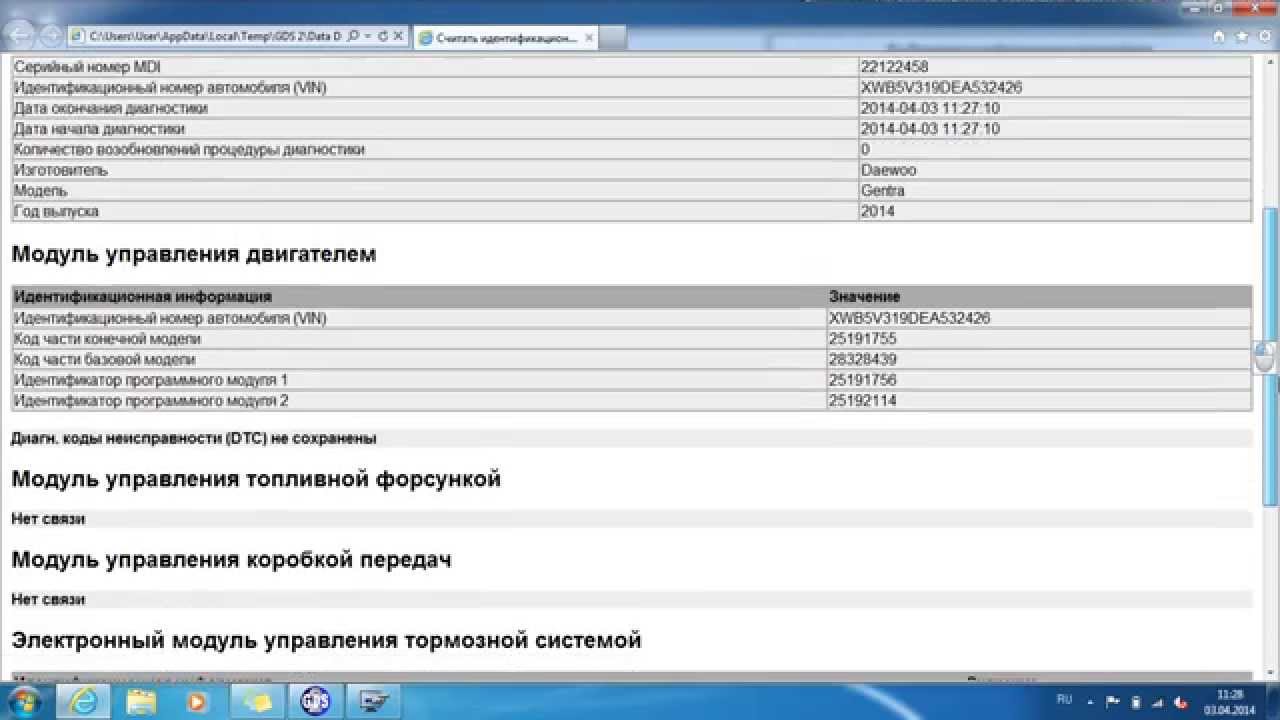Click the battery or power tray icon
Screen dimensions: 1280x720
(1135, 701)
